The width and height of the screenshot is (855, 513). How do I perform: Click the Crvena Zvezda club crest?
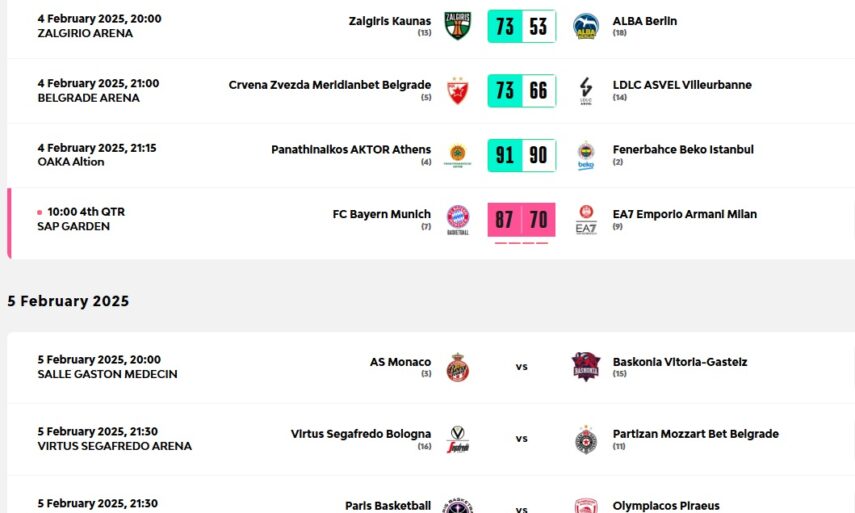pyautogui.click(x=458, y=91)
